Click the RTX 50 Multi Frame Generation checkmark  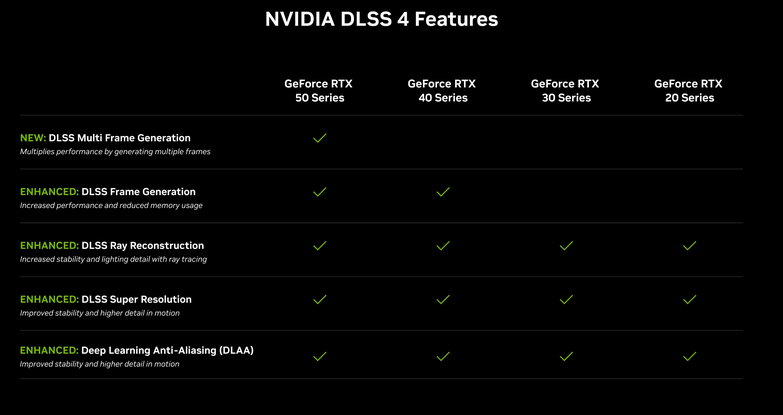pos(320,138)
